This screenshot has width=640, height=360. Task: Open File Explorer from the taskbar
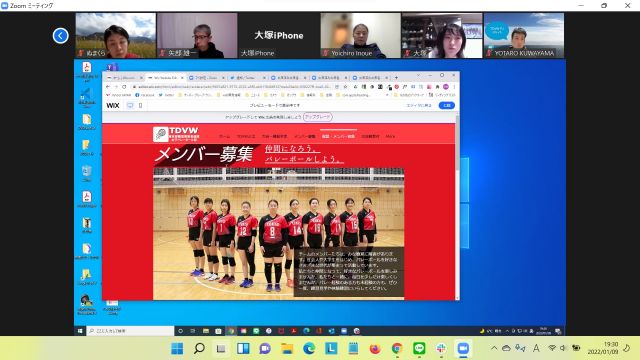[287, 348]
